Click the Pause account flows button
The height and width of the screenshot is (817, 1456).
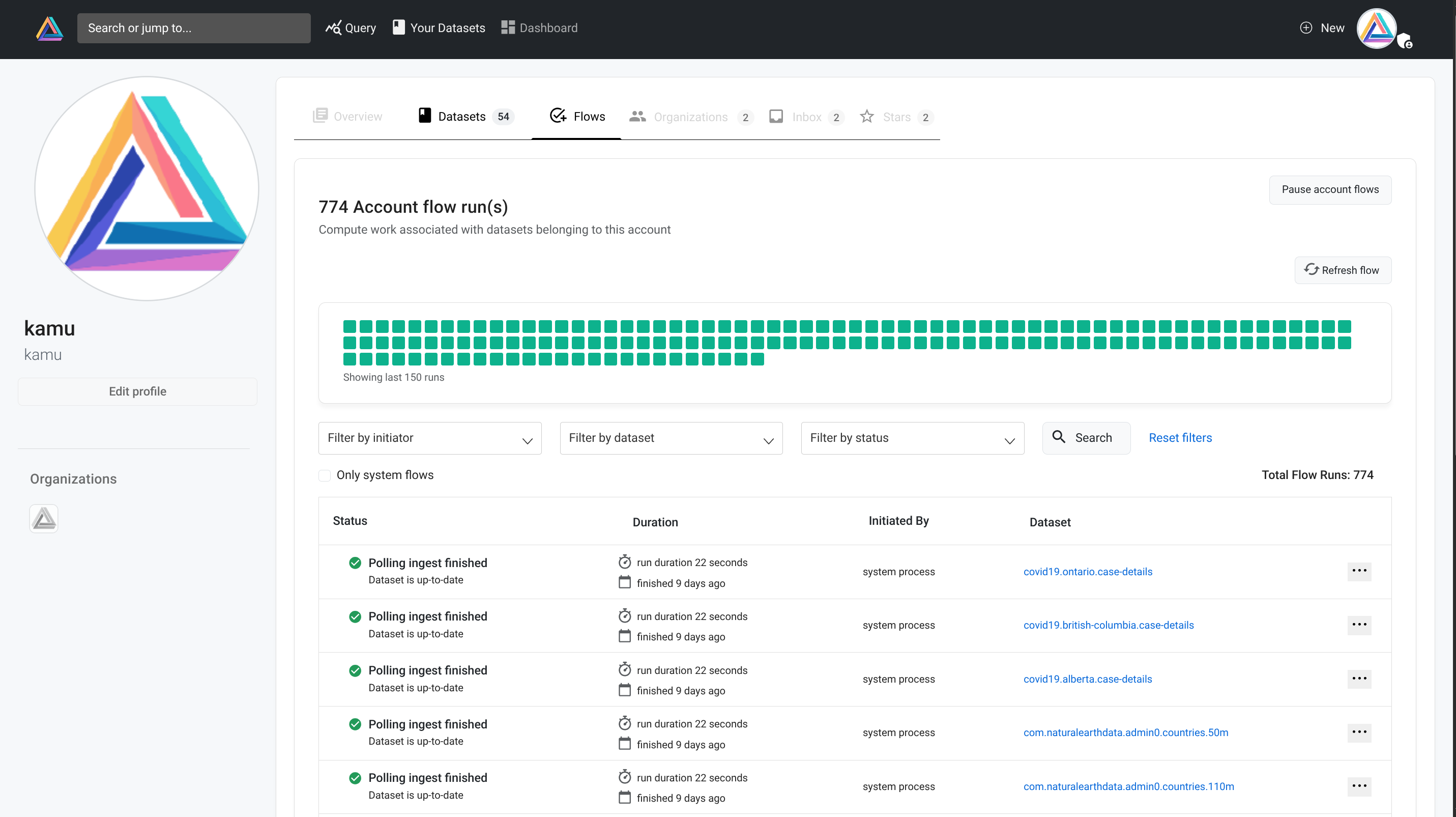coord(1329,189)
